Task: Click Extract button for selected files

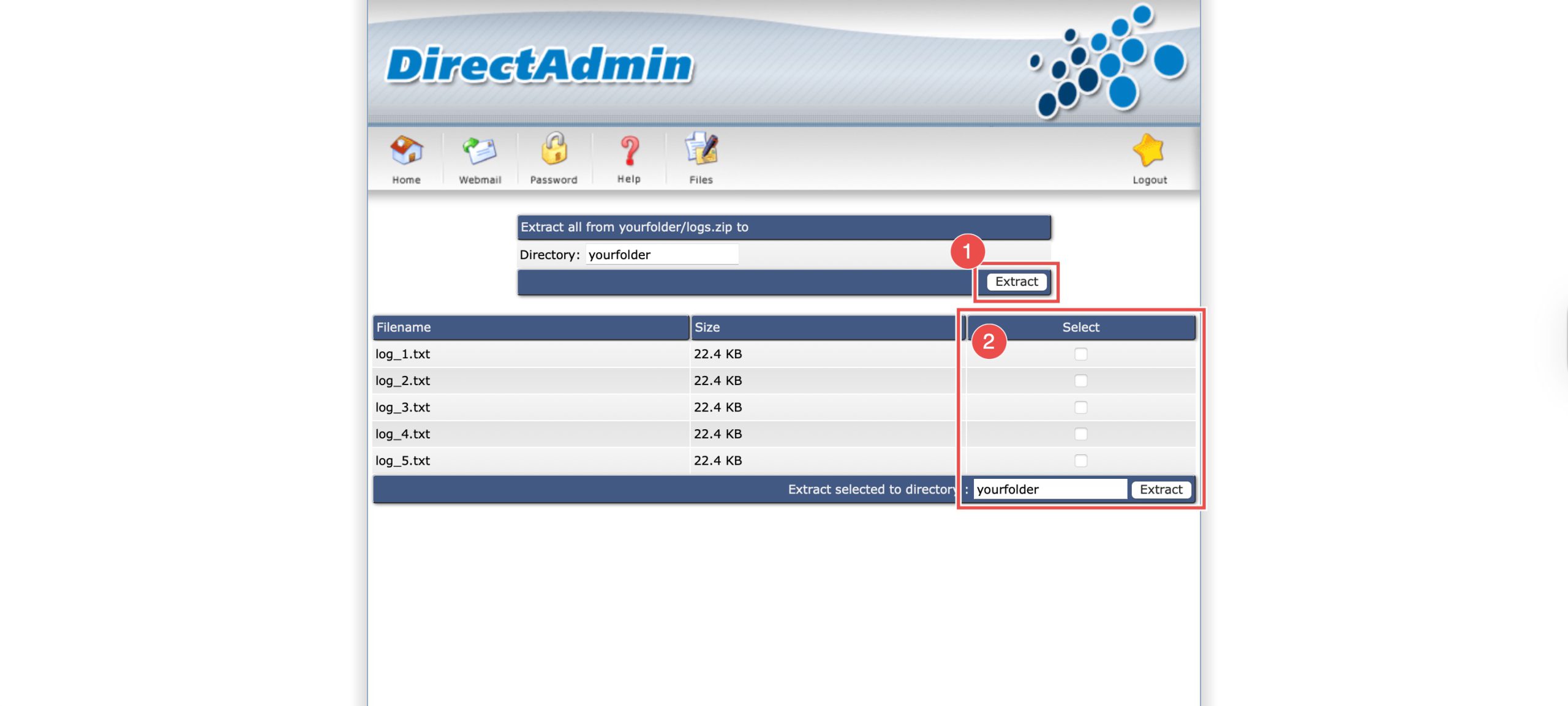Action: tap(1161, 489)
